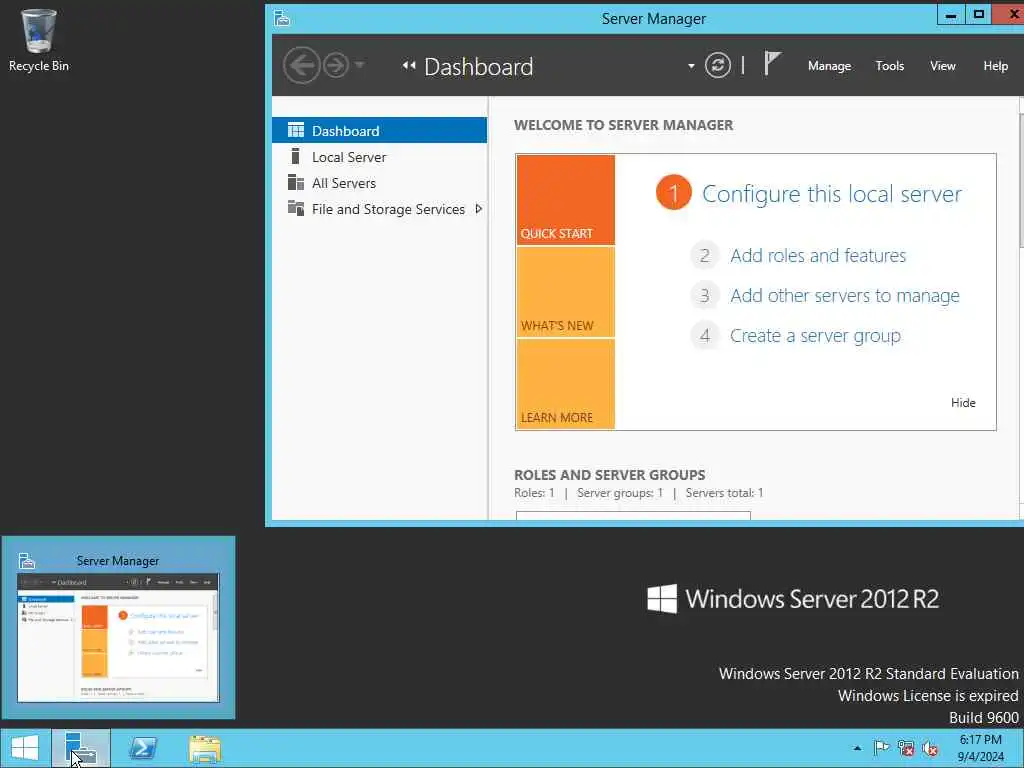Click Create a server group link
This screenshot has height=768, width=1024.
coord(815,336)
